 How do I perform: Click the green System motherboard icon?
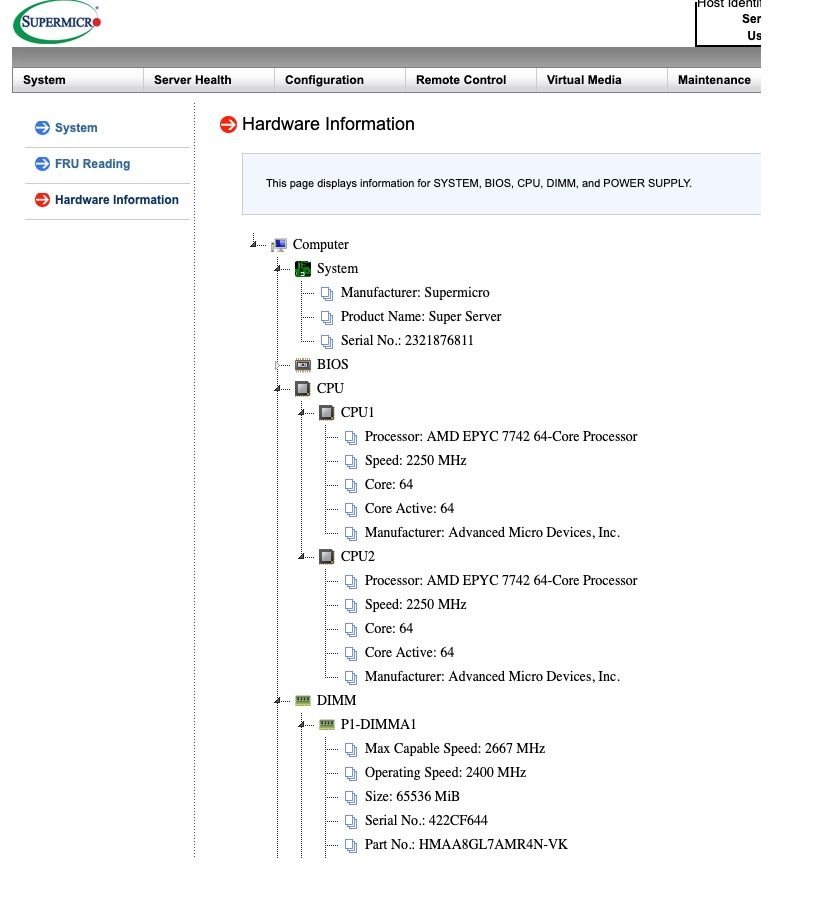coord(303,269)
